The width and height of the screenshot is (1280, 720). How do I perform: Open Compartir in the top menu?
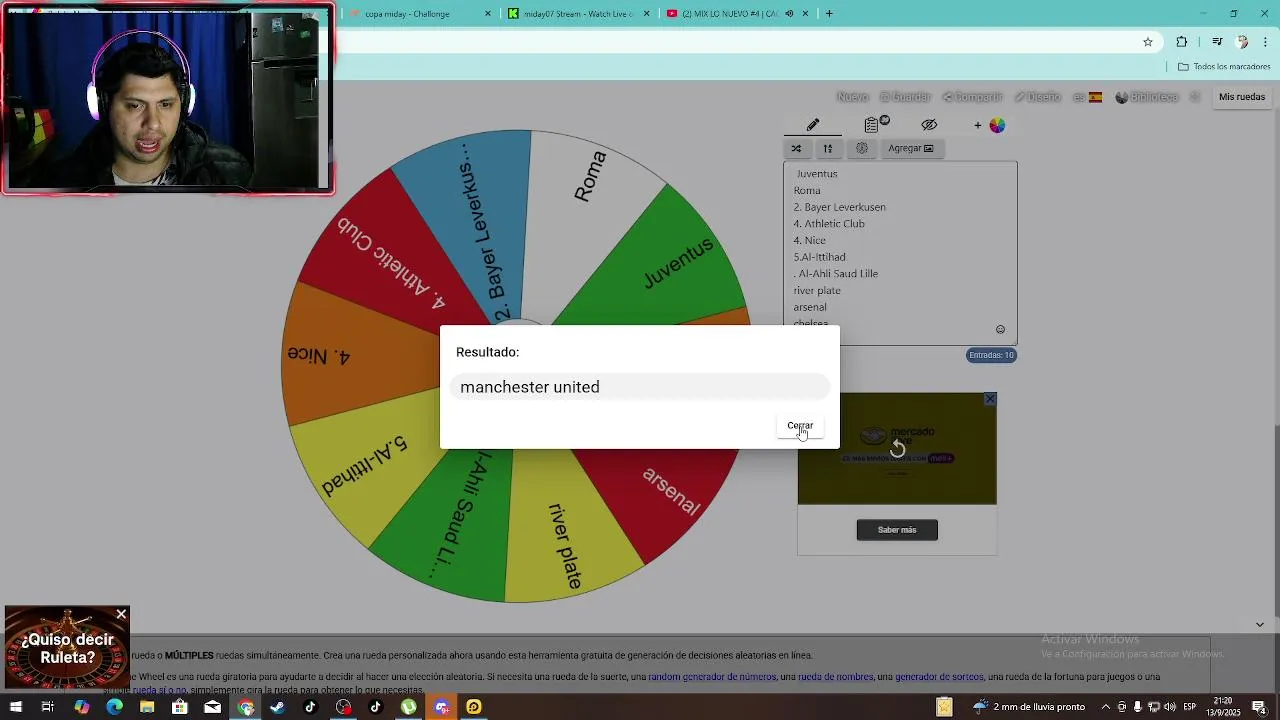coord(972,97)
